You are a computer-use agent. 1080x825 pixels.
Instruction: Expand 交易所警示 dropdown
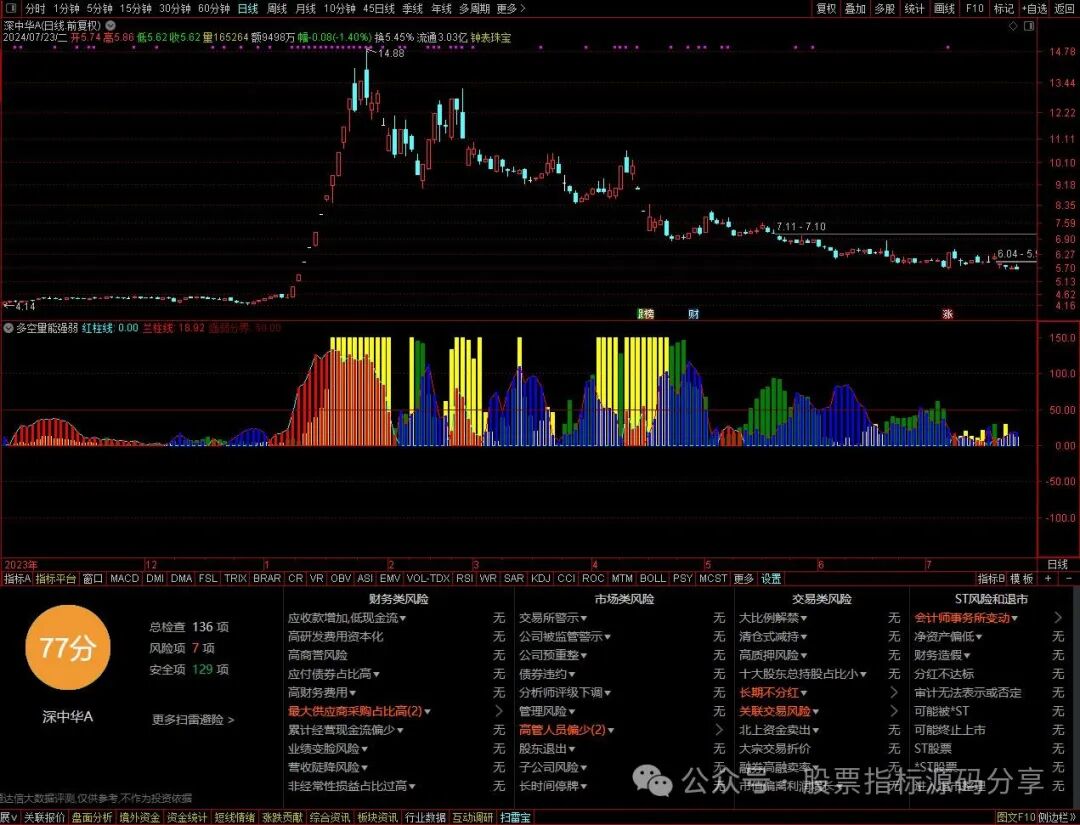[x=553, y=618]
